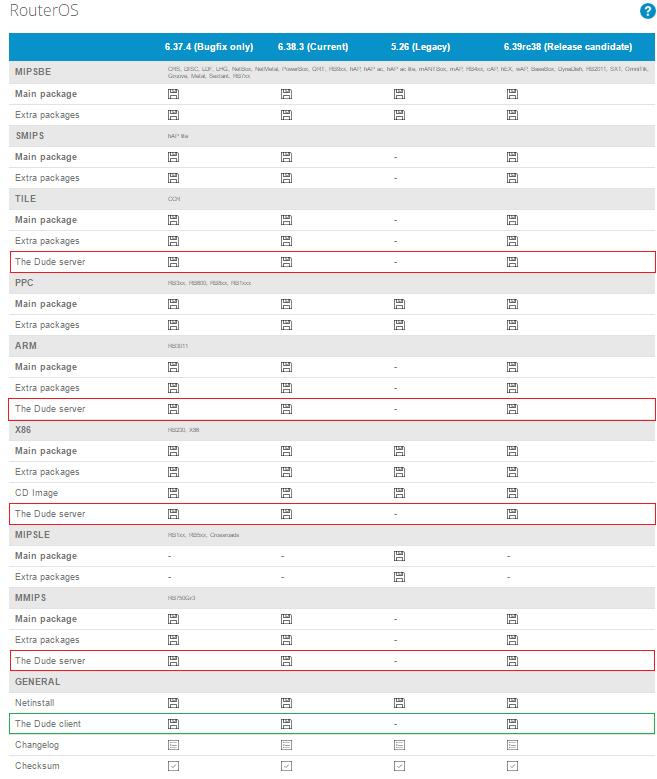Download Netinstall for 6.39rc38

[512, 702]
